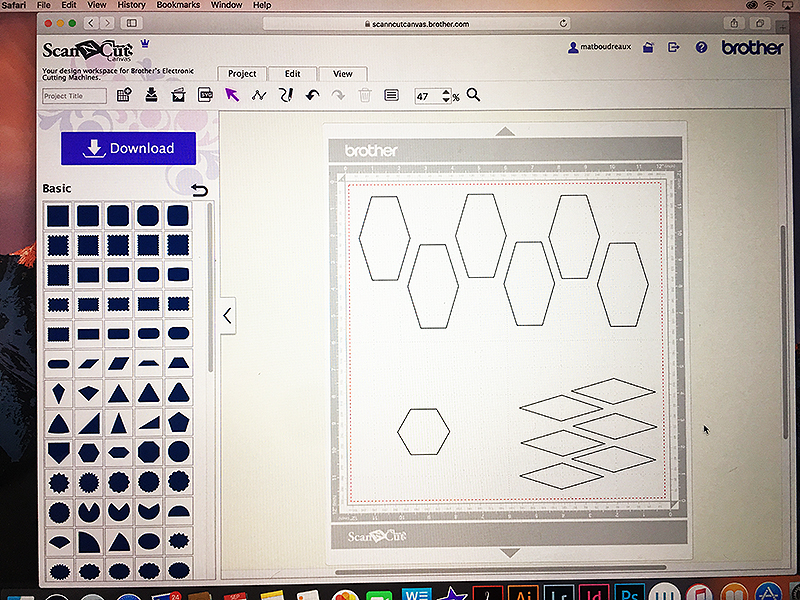Click the logout icon beside help
The width and height of the screenshot is (800, 600).
point(674,47)
